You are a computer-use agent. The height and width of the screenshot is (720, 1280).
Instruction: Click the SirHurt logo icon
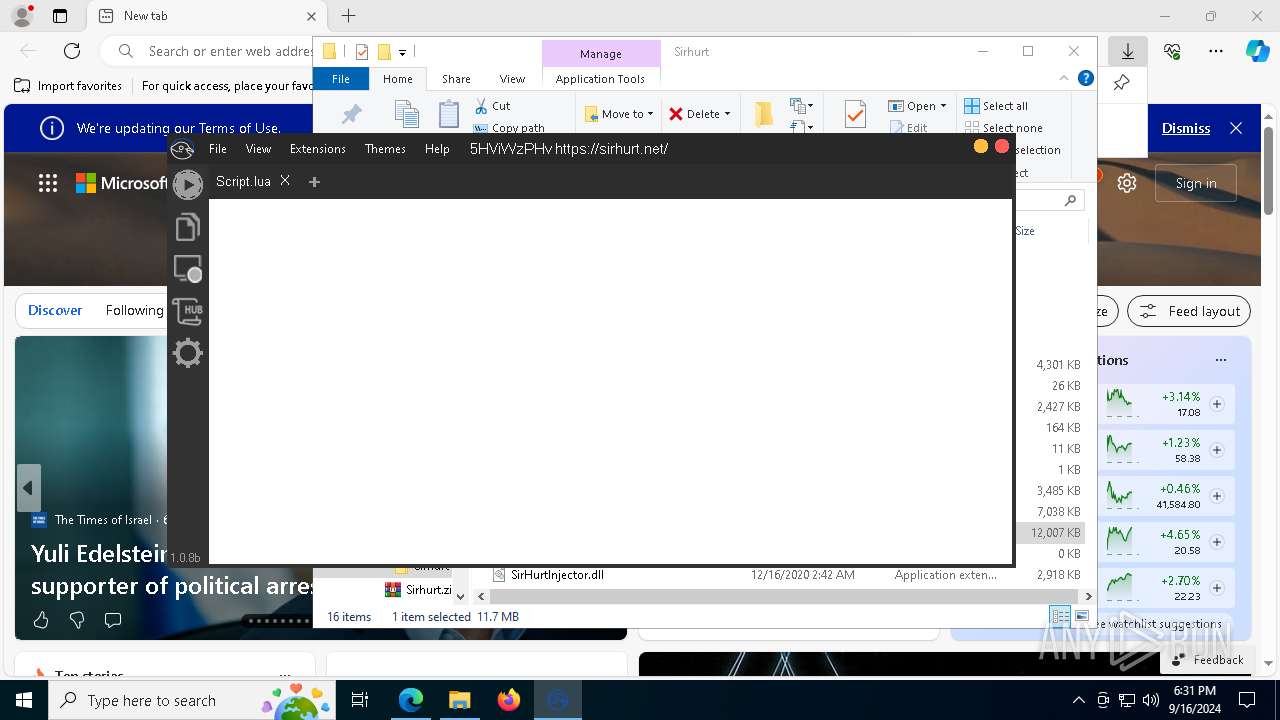[182, 149]
